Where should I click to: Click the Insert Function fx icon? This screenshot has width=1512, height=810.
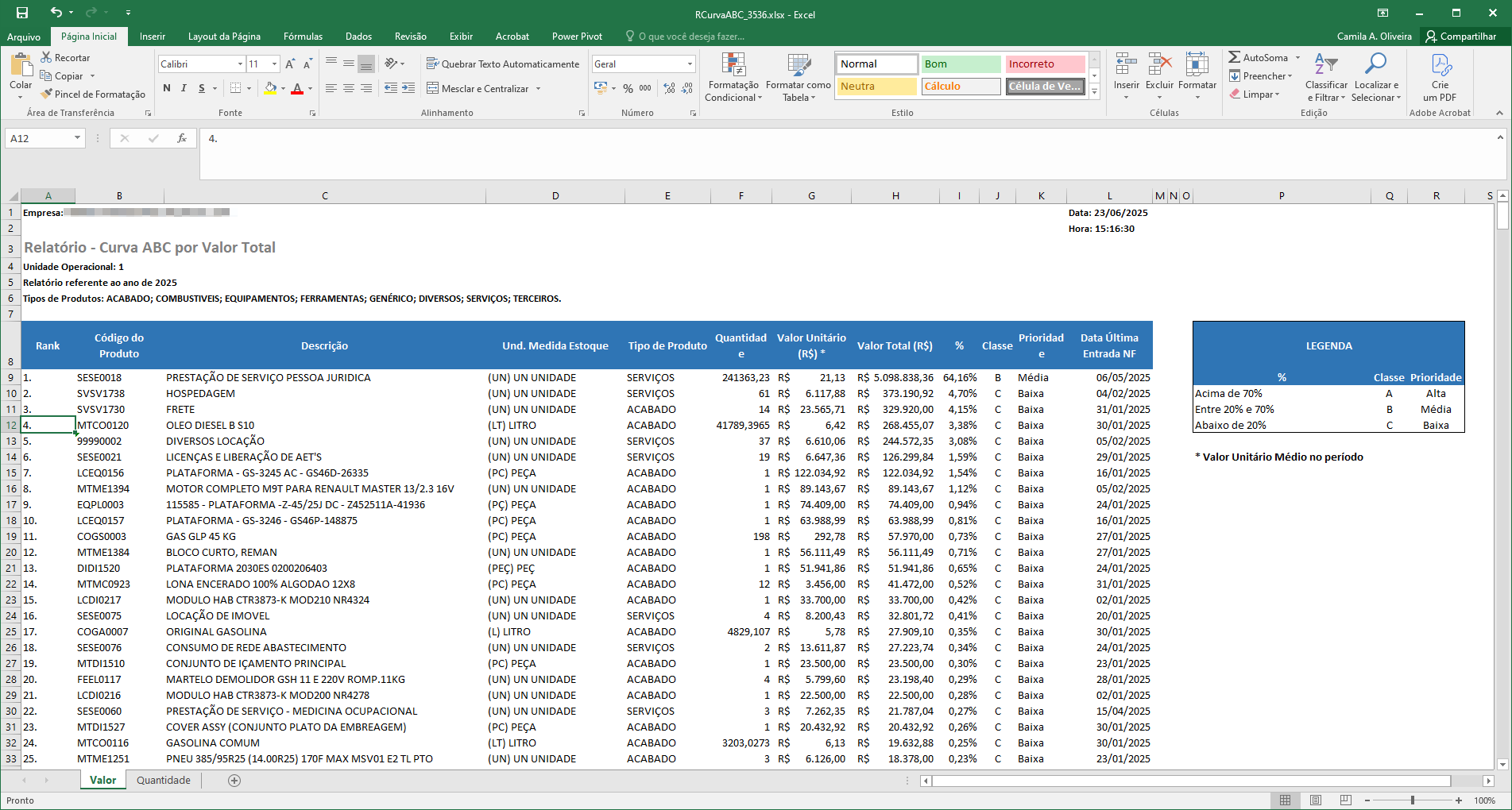point(182,138)
